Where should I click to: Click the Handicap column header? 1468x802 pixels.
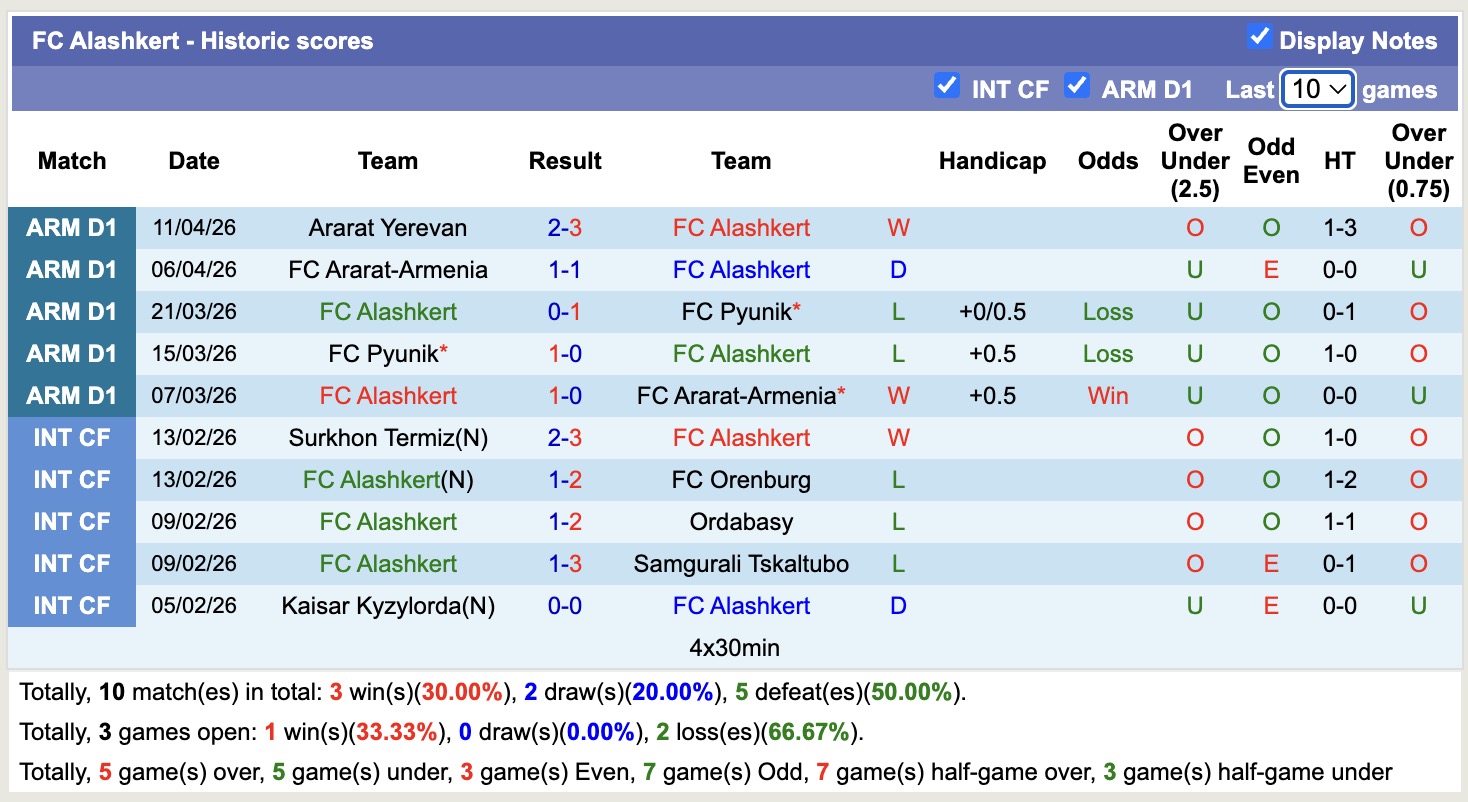pos(992,160)
